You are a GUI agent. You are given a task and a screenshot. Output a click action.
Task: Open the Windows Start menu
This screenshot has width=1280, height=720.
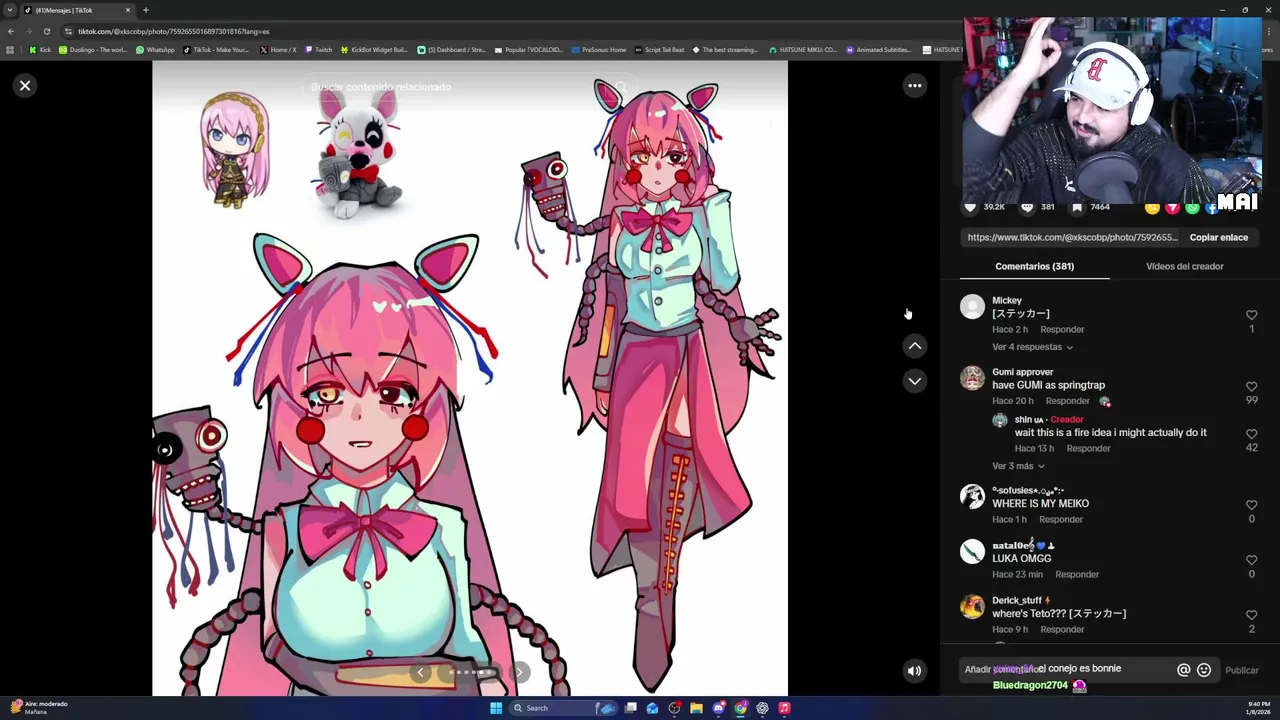495,708
